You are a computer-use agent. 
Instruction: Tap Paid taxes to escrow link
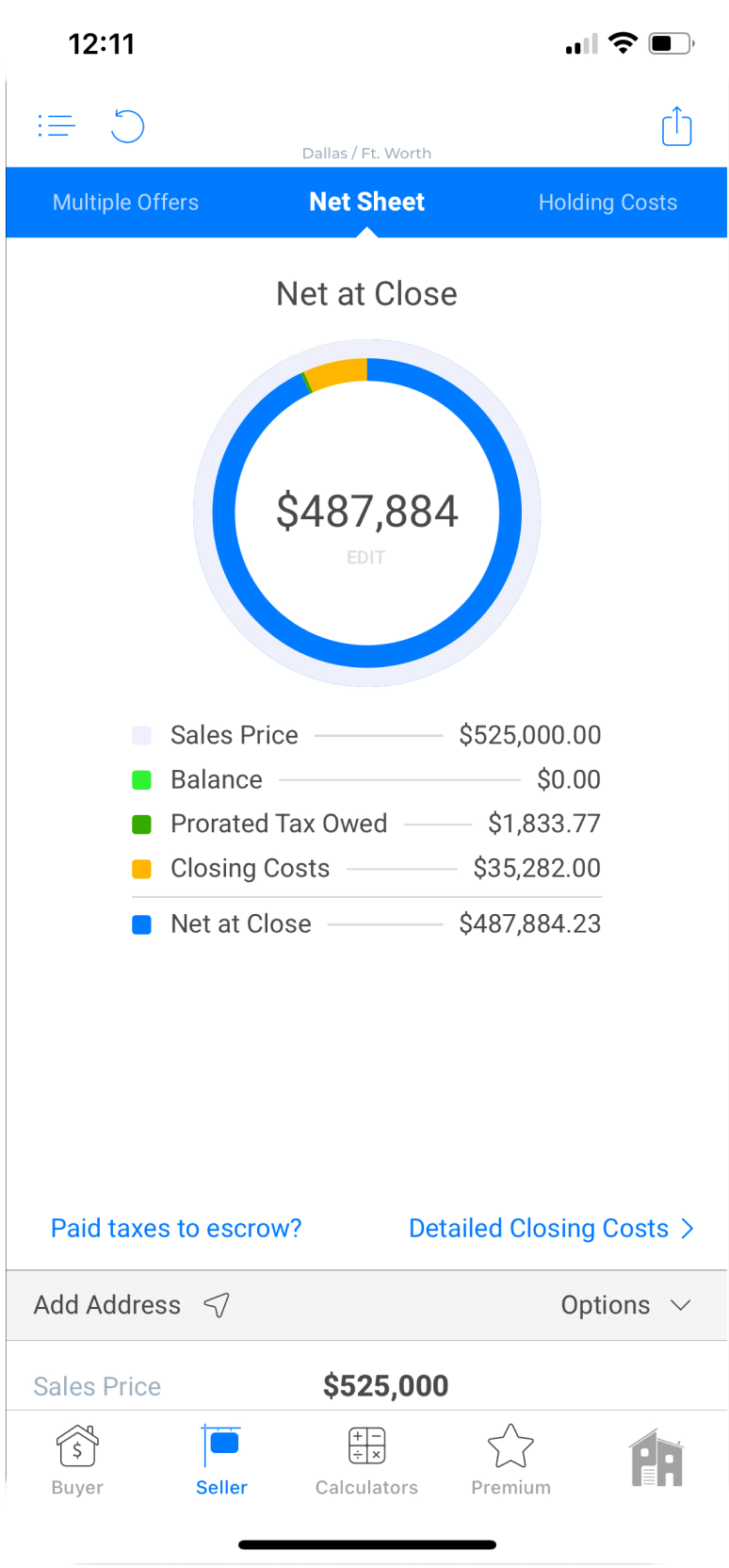[176, 1229]
